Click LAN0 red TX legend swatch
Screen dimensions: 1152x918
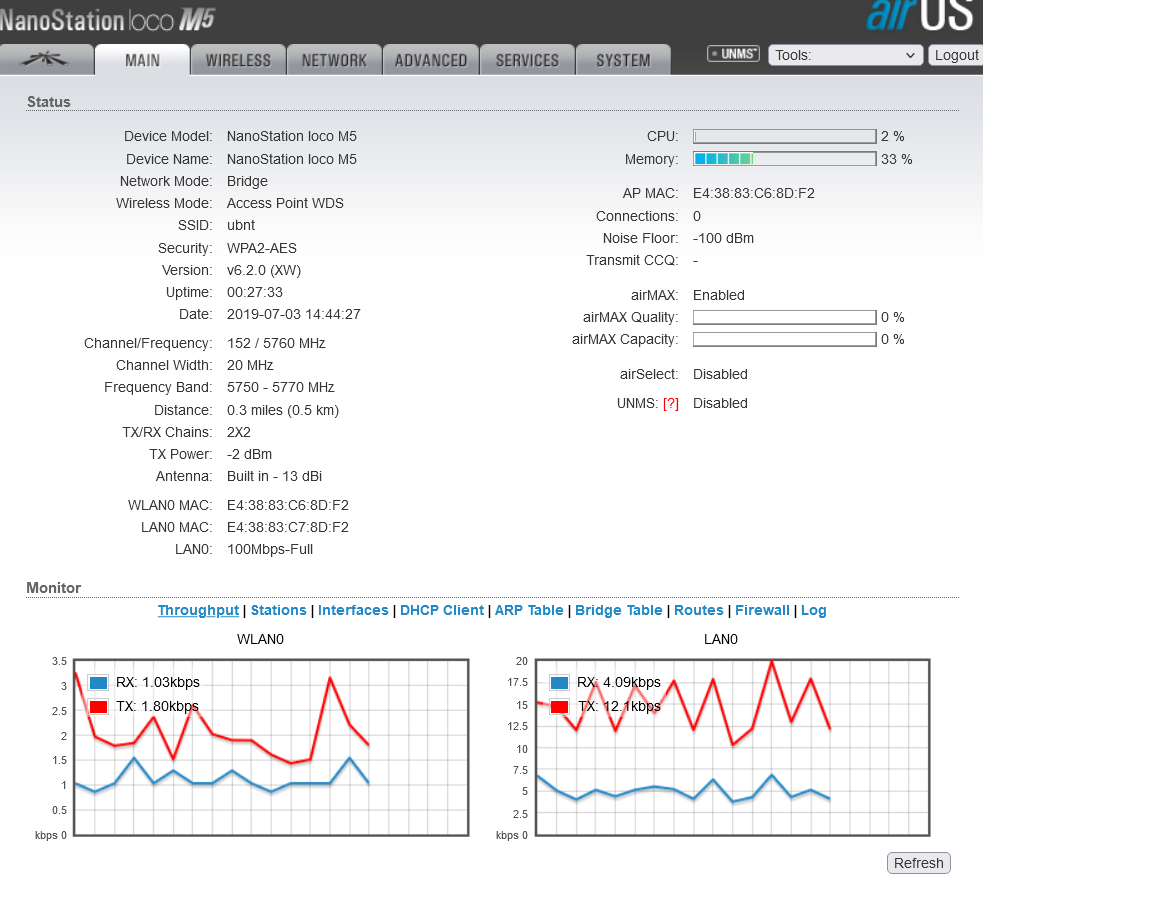click(x=559, y=707)
